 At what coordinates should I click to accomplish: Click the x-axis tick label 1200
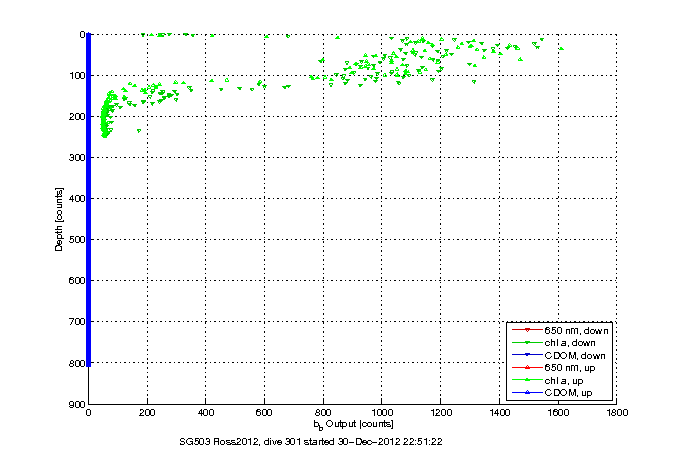(x=440, y=412)
